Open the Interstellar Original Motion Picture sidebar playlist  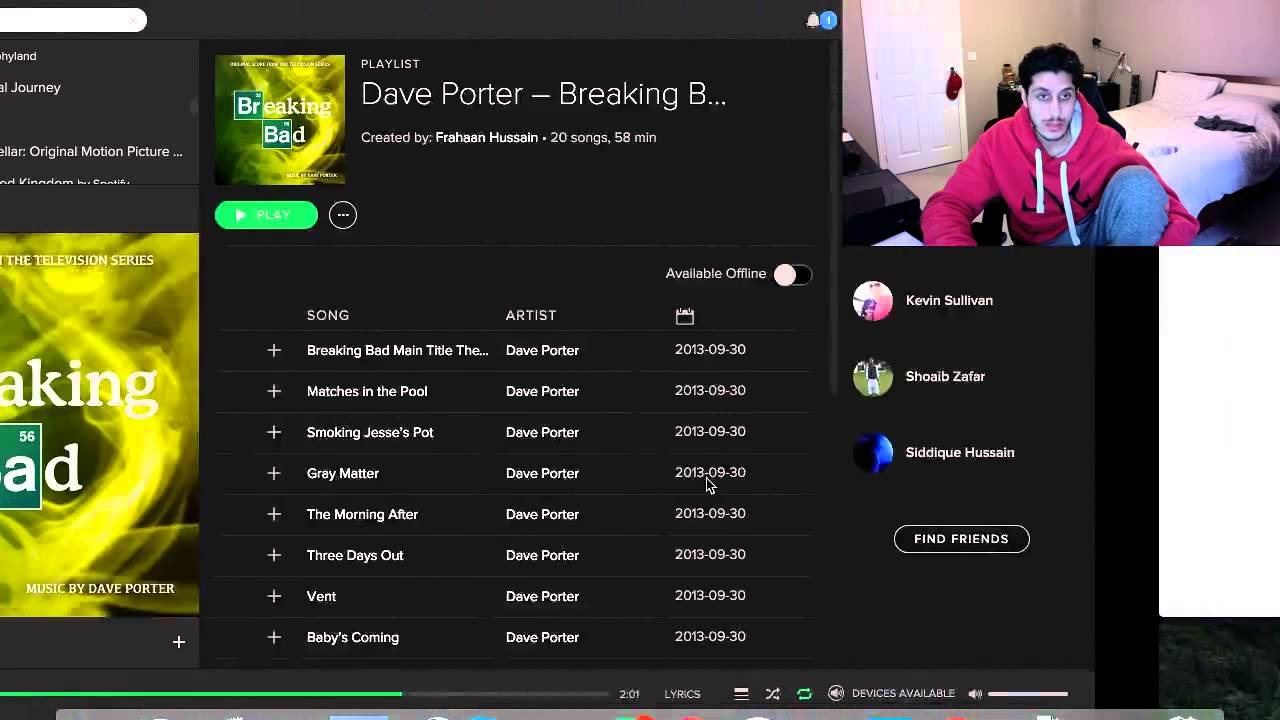[x=91, y=152]
